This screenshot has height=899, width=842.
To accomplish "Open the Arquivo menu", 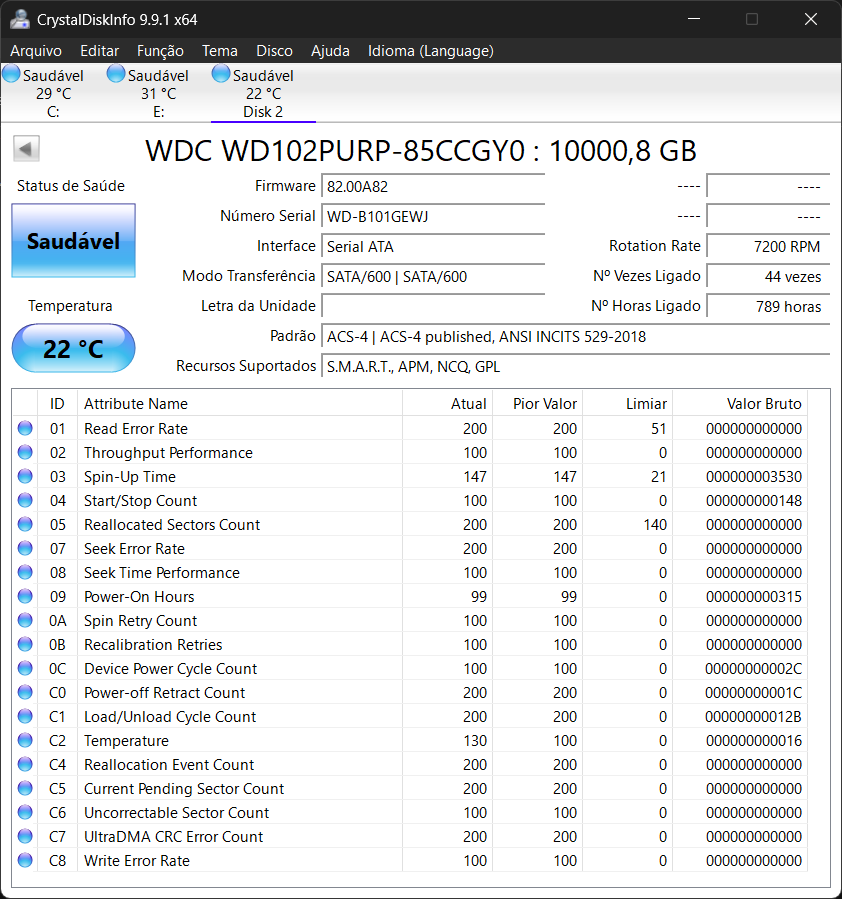I will point(36,51).
